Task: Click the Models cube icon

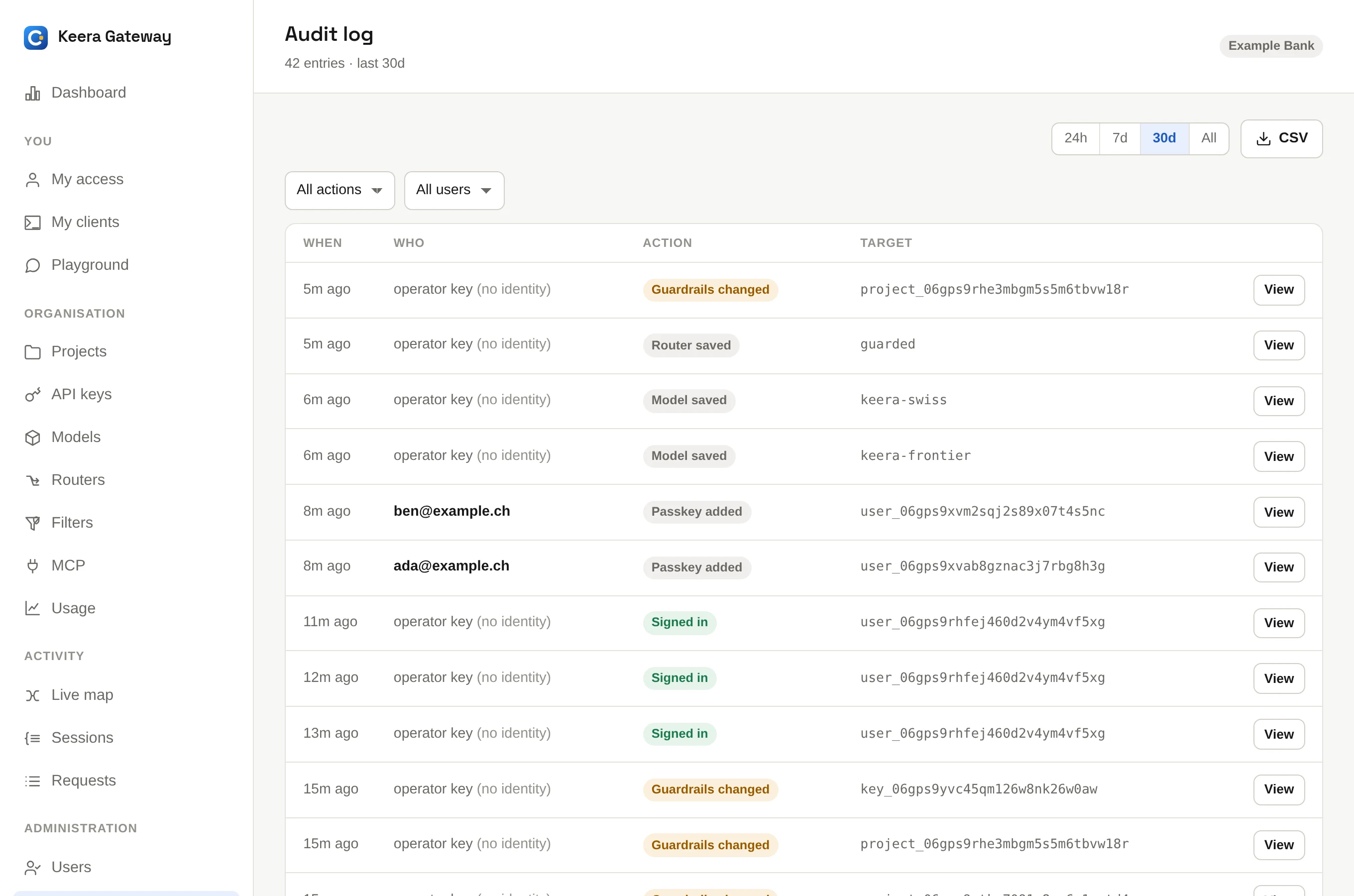Action: pos(32,437)
